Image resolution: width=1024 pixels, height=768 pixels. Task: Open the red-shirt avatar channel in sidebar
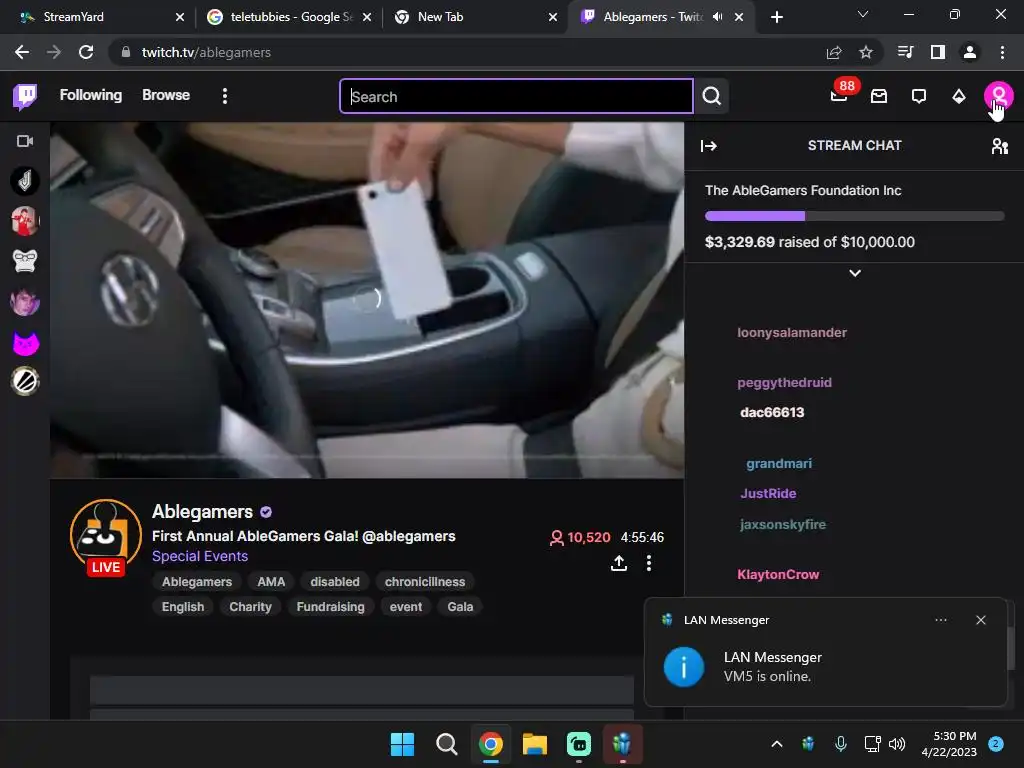tap(25, 221)
